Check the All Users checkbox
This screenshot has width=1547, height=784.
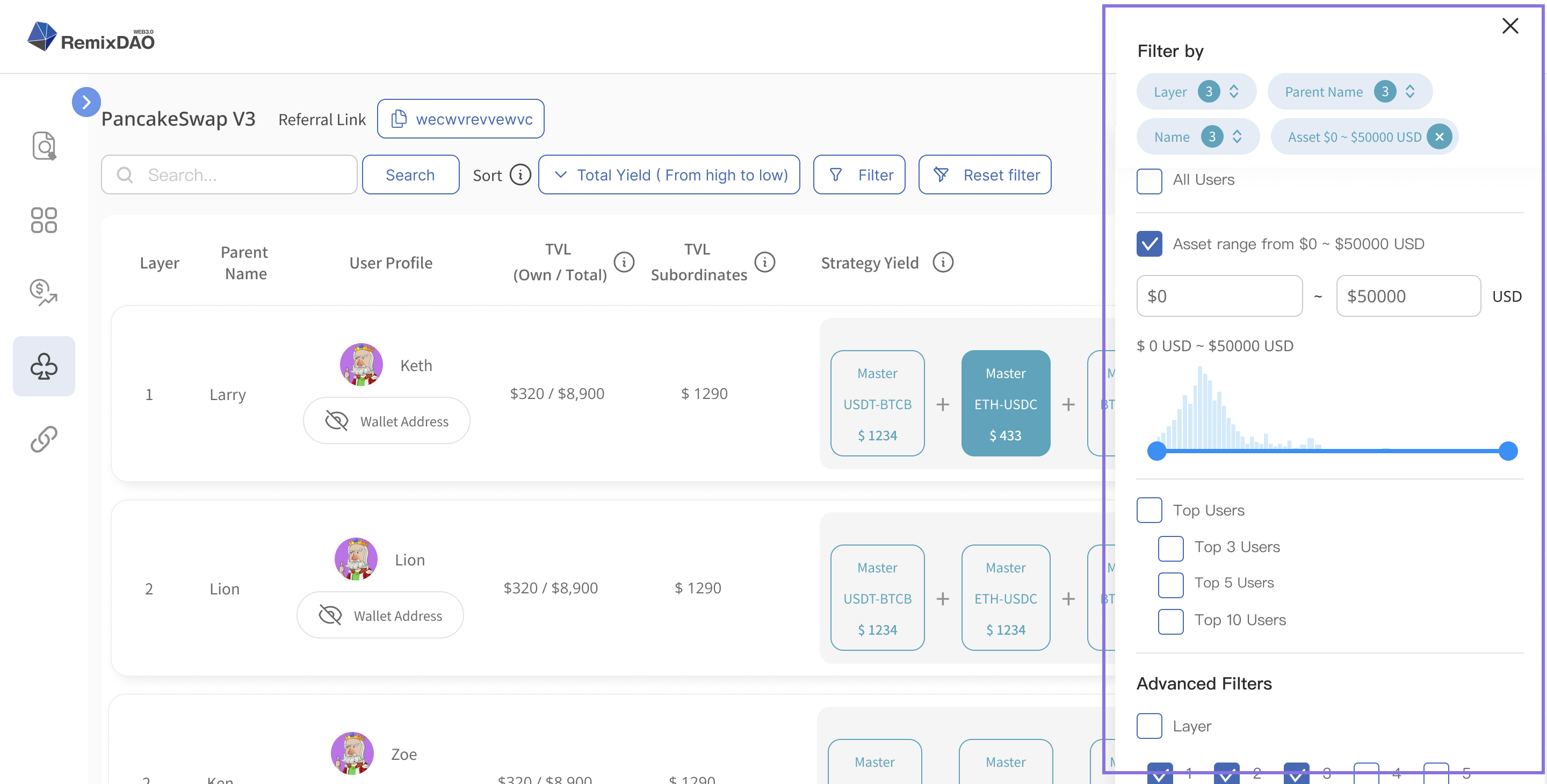pos(1149,180)
